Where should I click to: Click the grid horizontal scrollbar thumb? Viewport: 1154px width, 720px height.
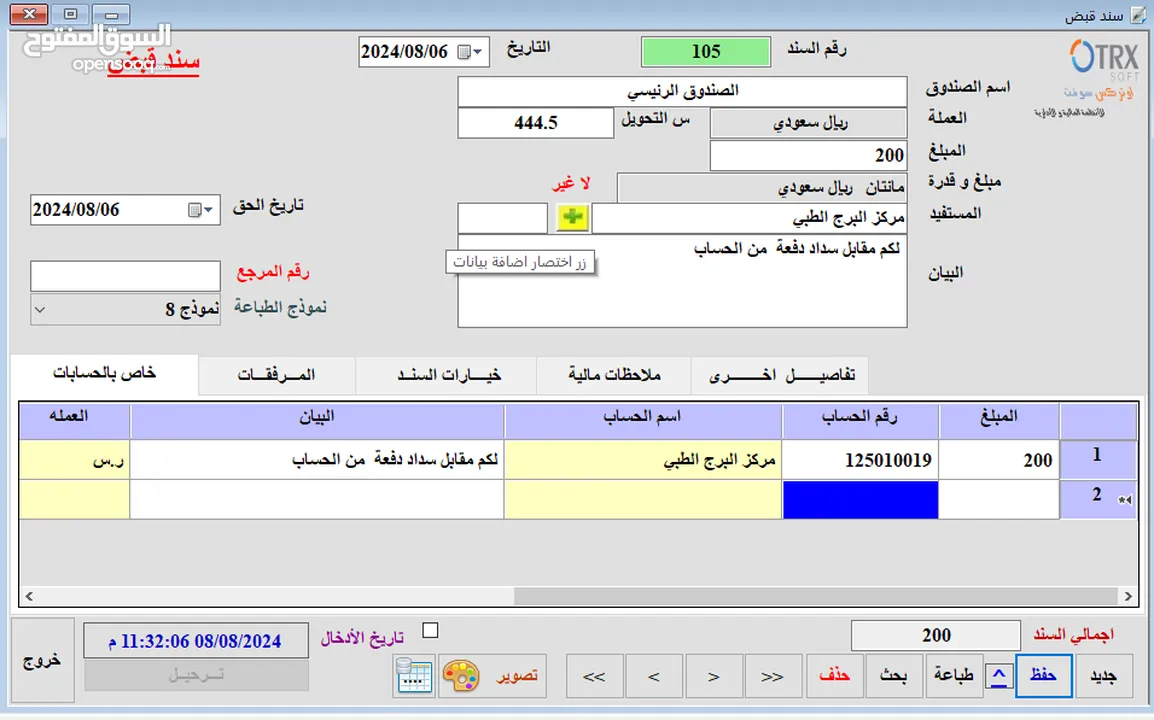point(815,596)
